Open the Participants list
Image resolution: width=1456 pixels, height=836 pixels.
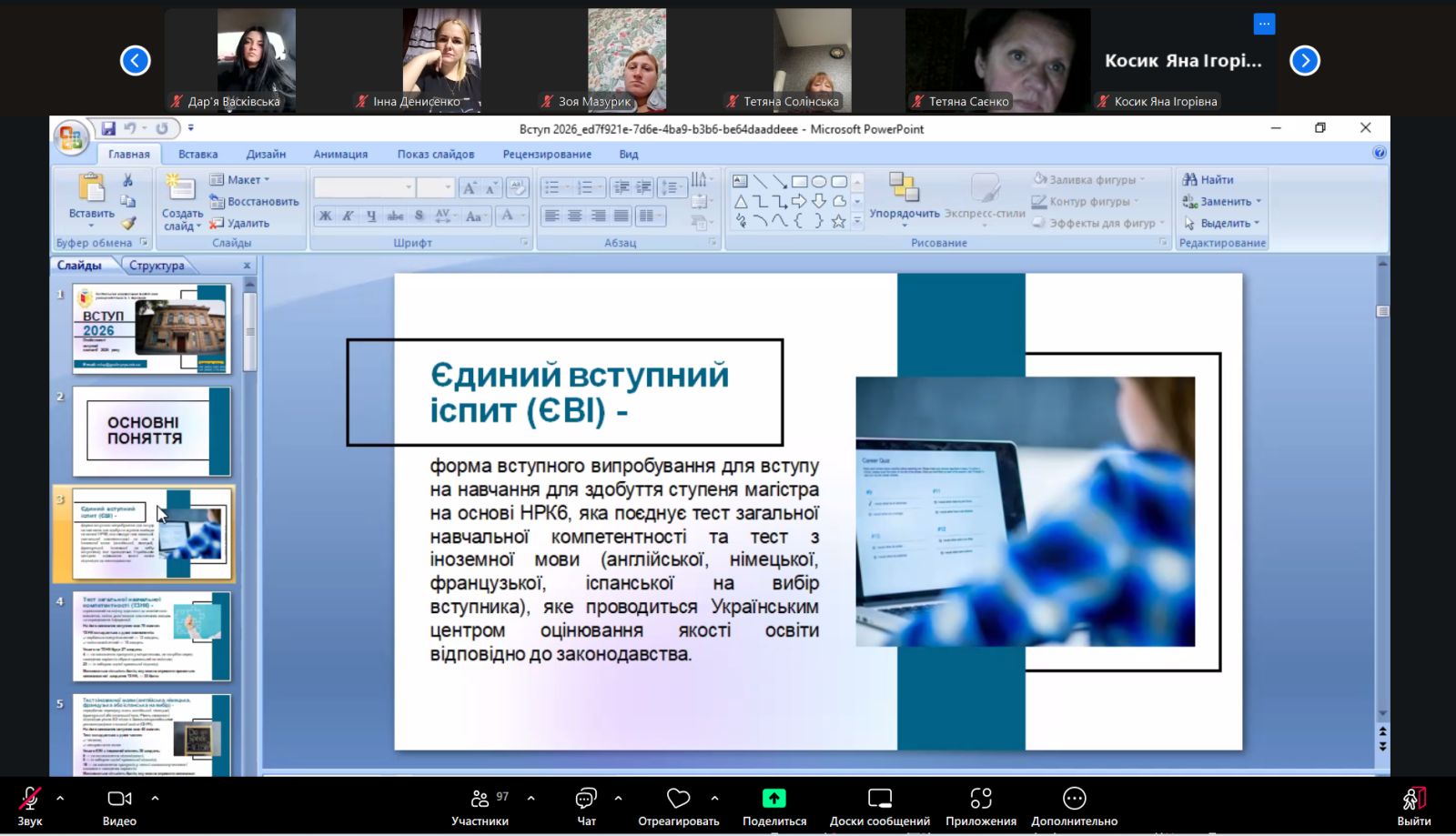[480, 799]
